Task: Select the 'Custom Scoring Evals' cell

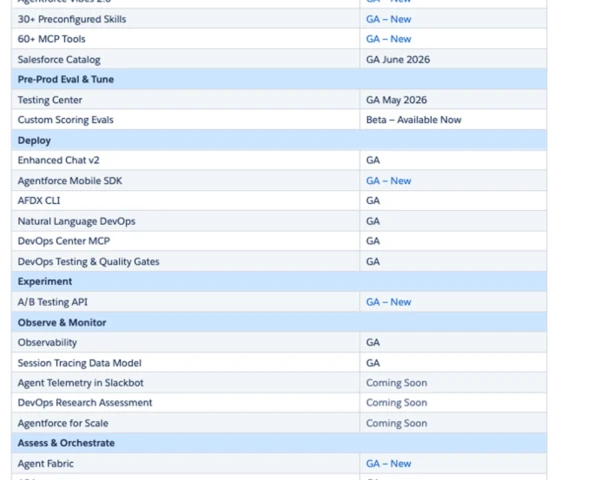Action: tap(186, 120)
